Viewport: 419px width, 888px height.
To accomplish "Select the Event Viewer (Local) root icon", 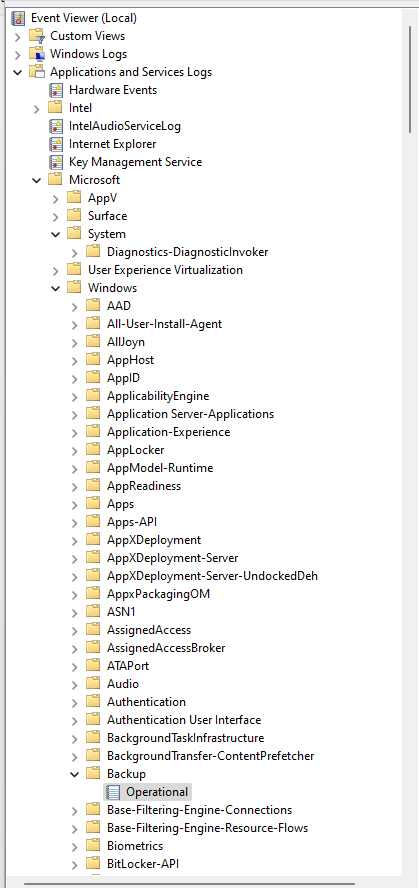I will (x=18, y=18).
